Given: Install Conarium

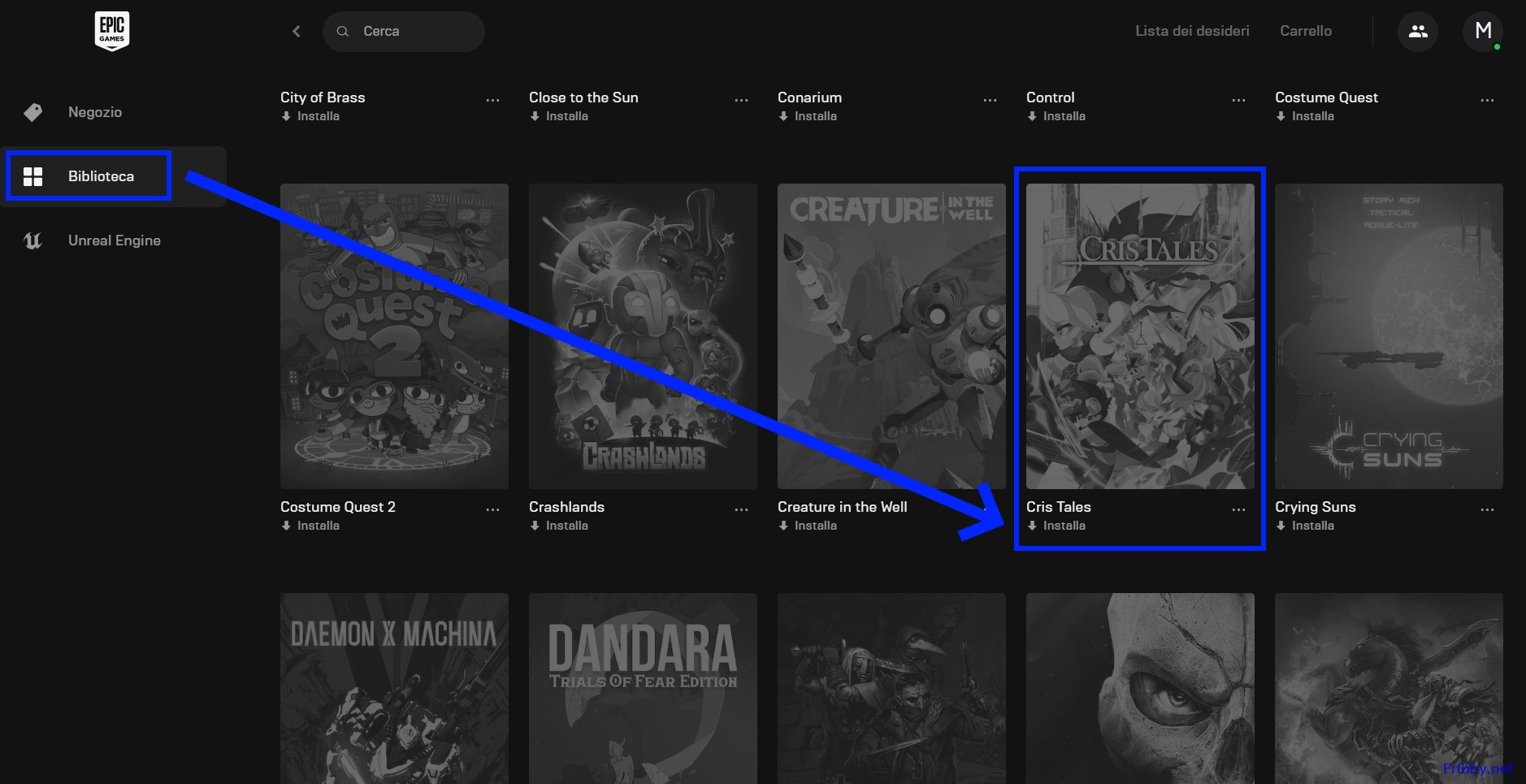Looking at the screenshot, I should click(808, 116).
